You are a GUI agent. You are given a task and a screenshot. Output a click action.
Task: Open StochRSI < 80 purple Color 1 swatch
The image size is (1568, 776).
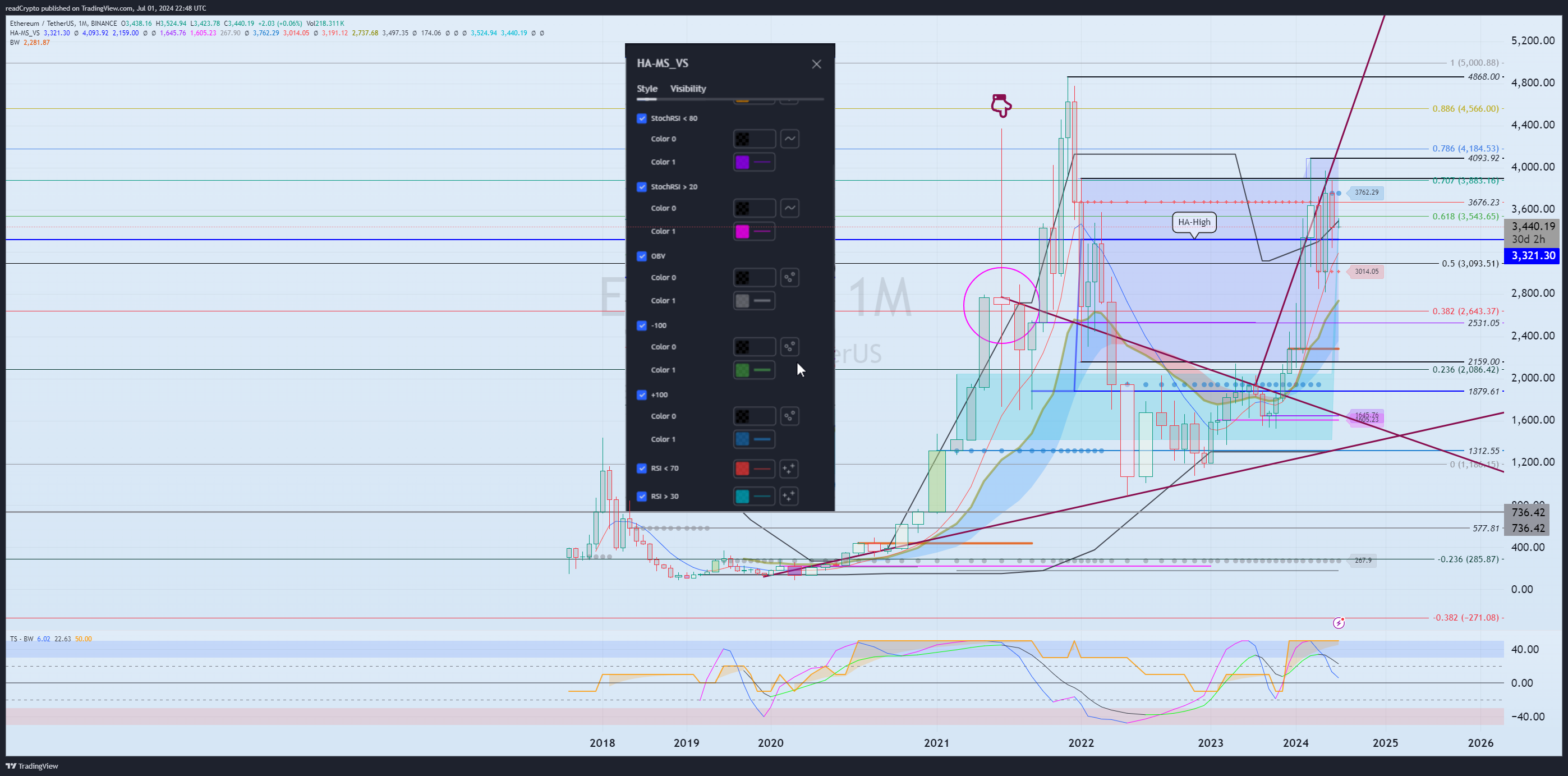click(754, 162)
